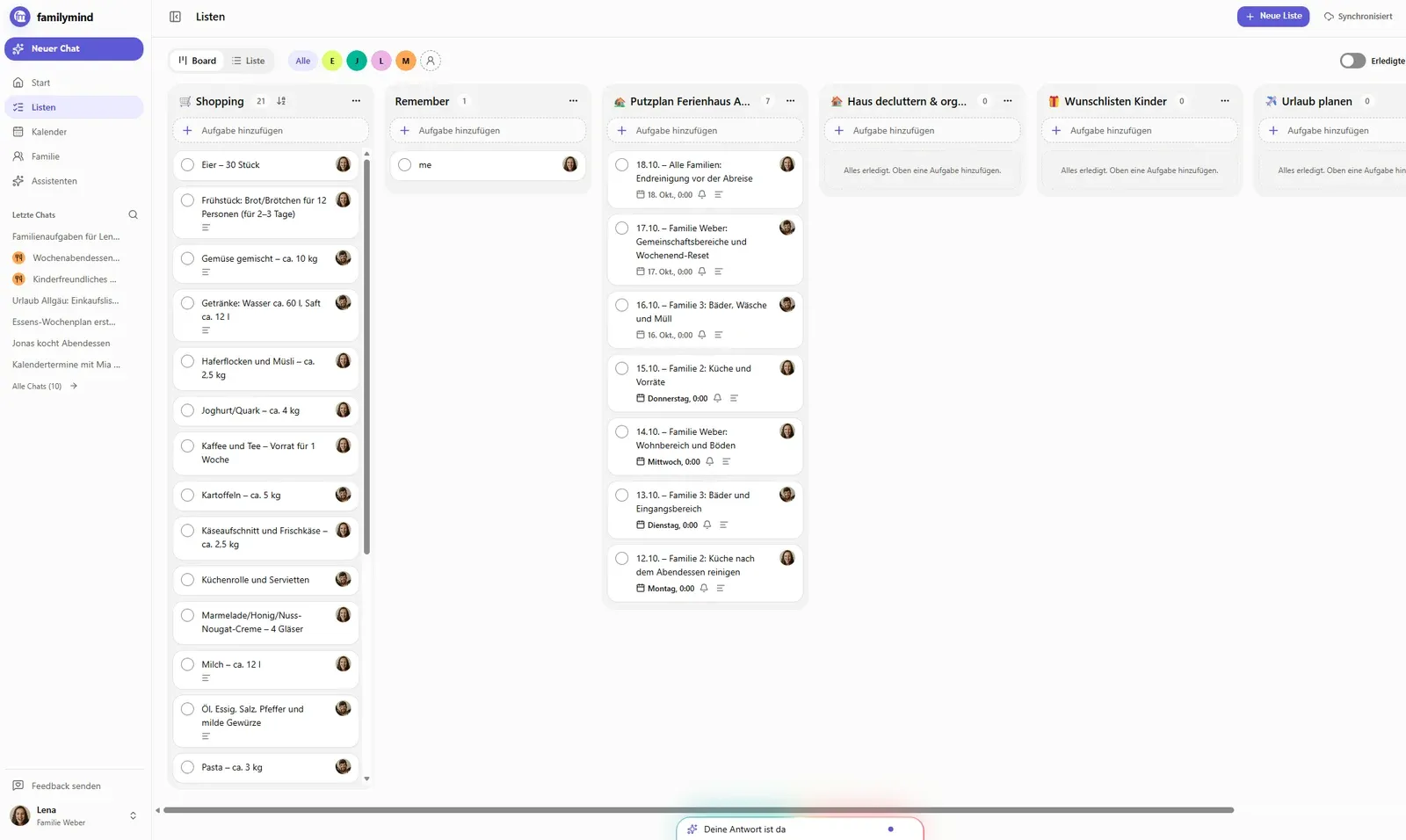Open notes icon on 12.10. Küche task

[721, 588]
